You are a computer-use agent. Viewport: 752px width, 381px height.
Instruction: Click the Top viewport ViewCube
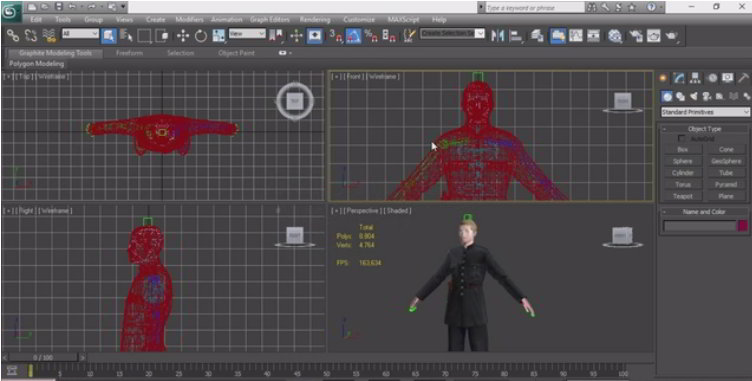point(294,101)
